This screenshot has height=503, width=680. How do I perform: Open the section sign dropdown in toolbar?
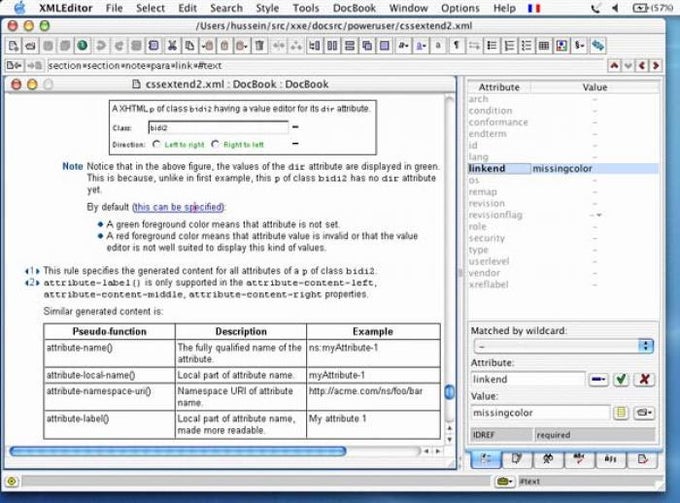579,46
